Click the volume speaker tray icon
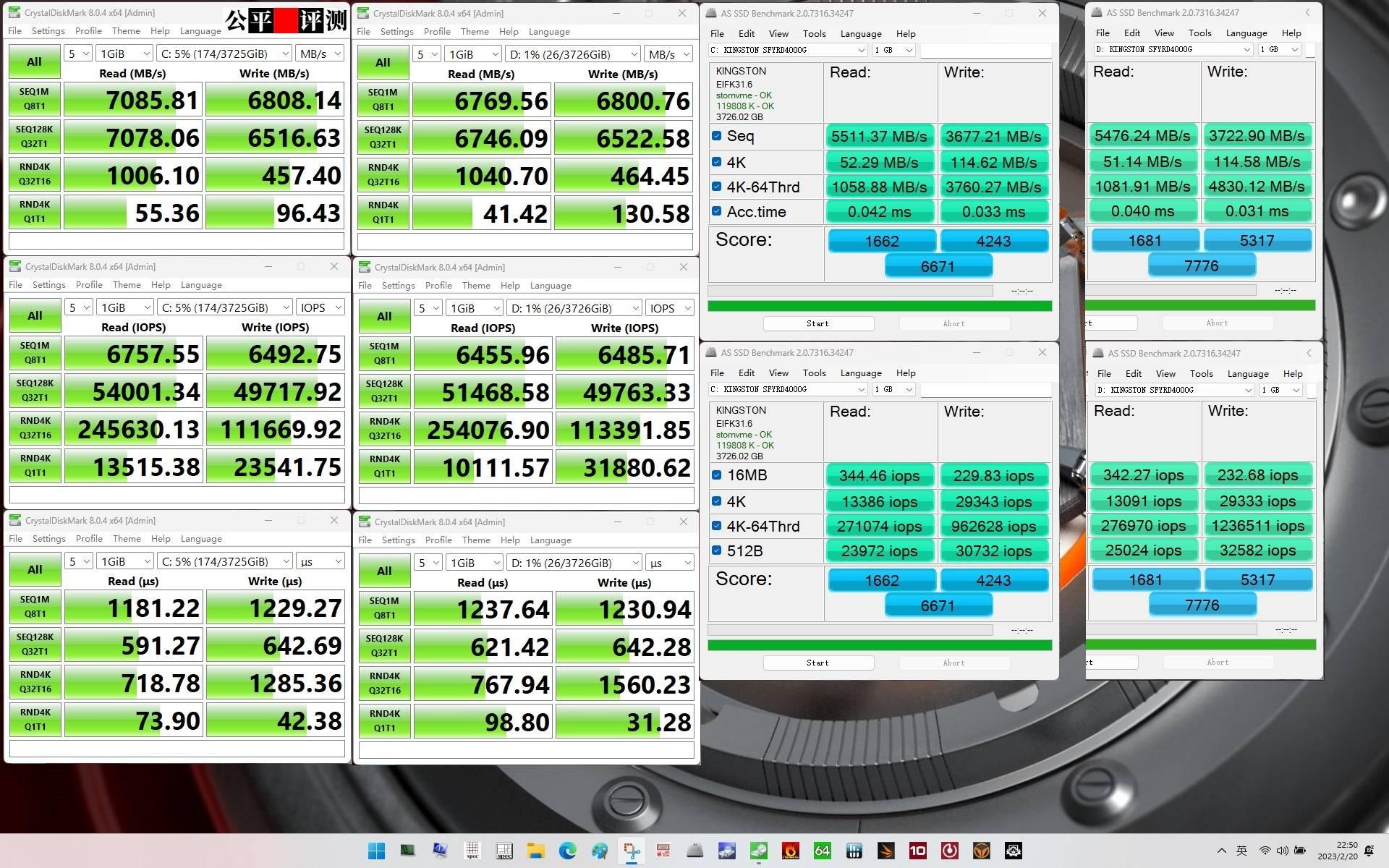1389x868 pixels. (1282, 851)
